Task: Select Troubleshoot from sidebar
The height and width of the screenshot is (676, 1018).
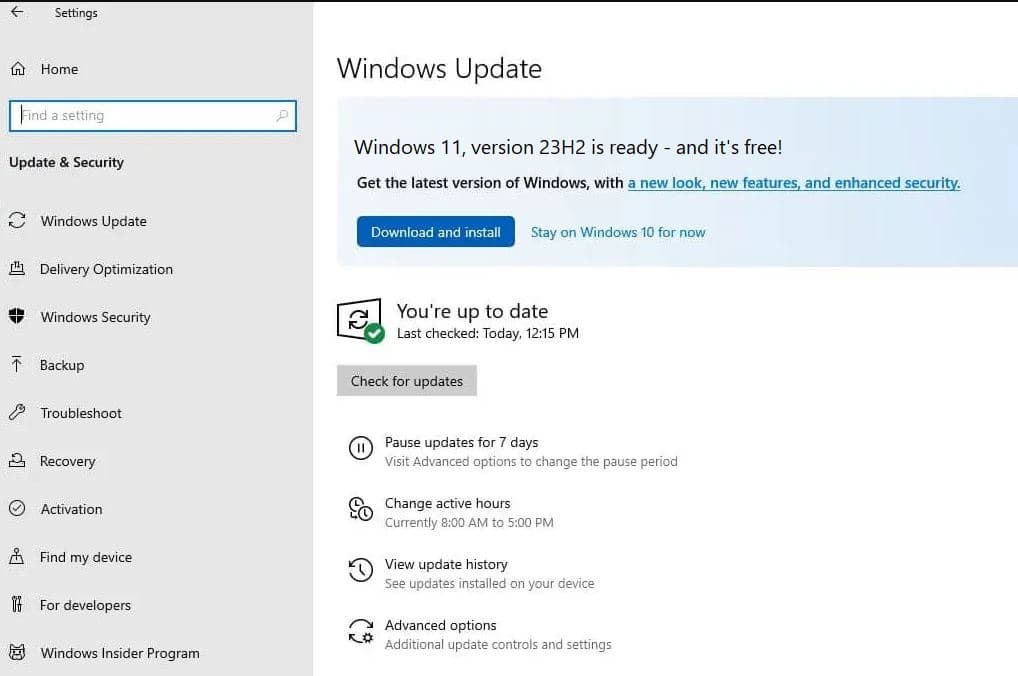Action: [x=81, y=413]
